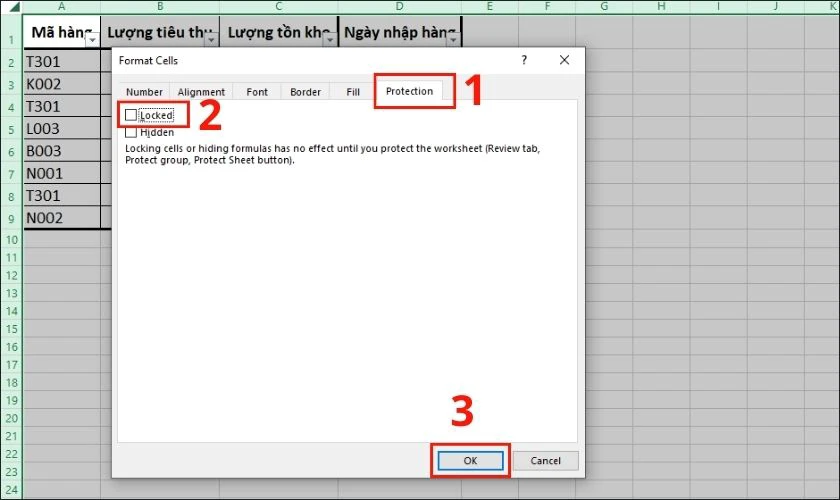
Task: Open the Lượng tiêu thụ filter dropdown
Action: [212, 40]
